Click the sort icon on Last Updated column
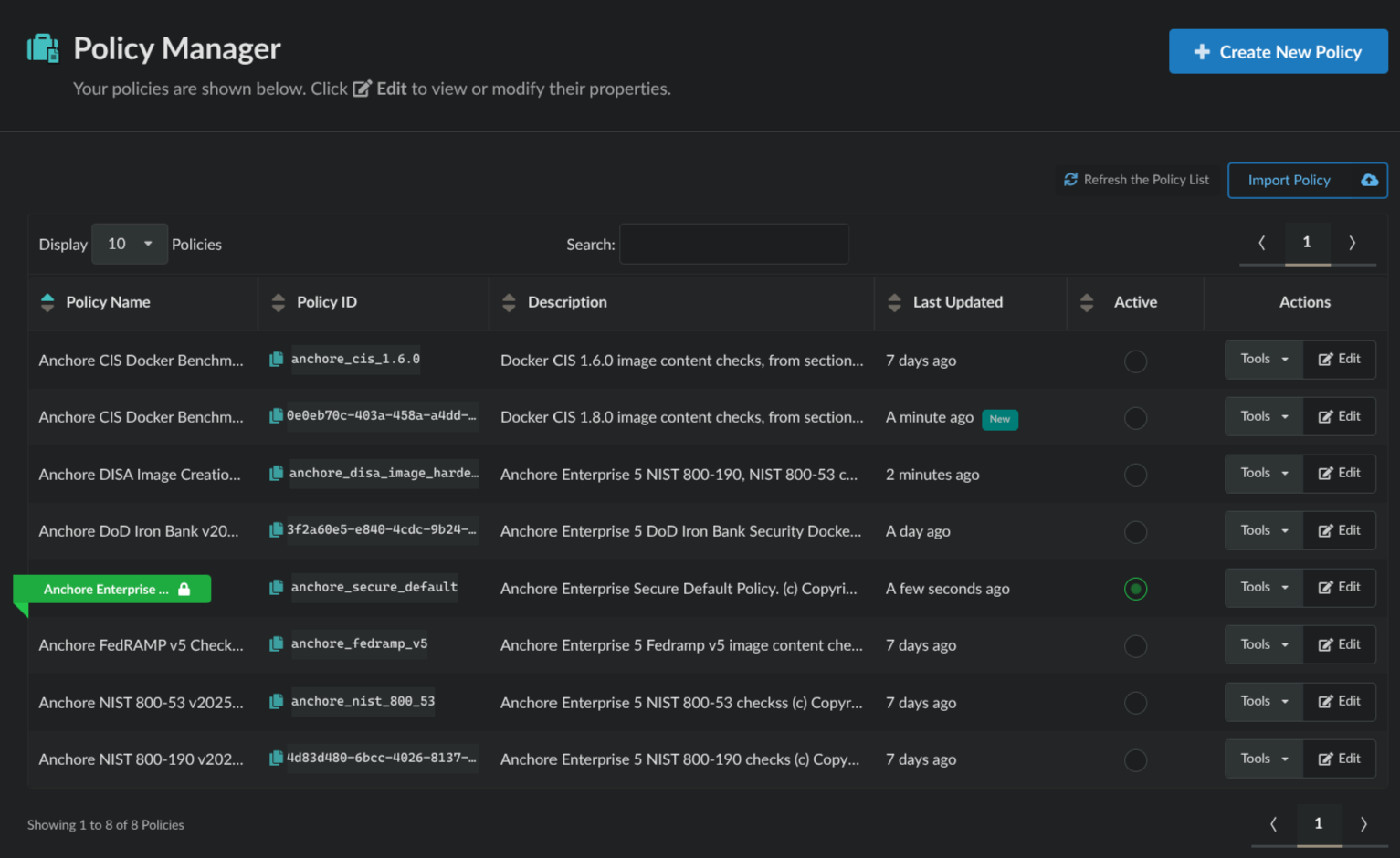The height and width of the screenshot is (858, 1400). click(x=894, y=302)
